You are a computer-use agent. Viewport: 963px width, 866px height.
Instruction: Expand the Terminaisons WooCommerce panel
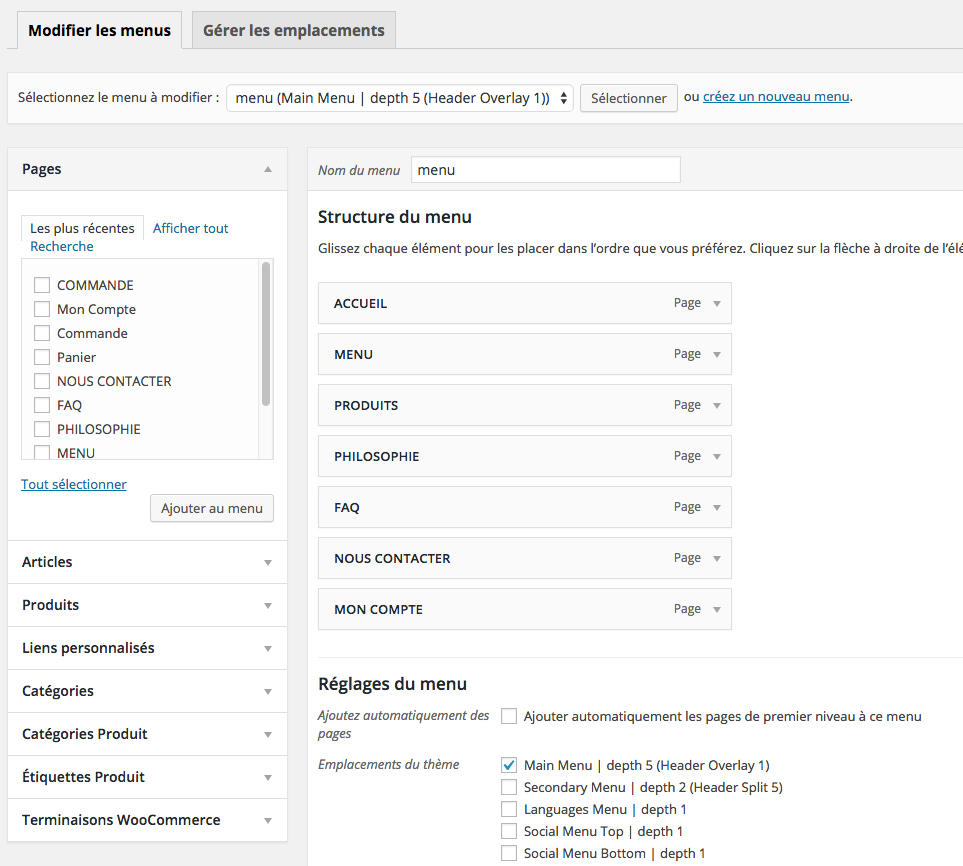coord(268,821)
